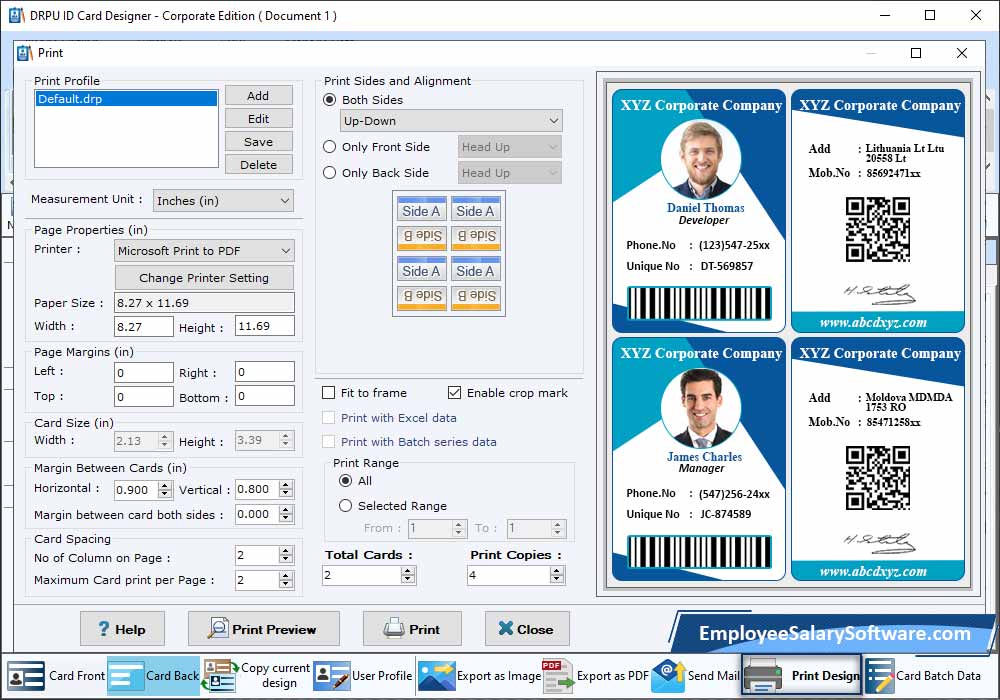This screenshot has width=1000, height=700.
Task: Select Default.drp in the profile list
Action: click(x=126, y=99)
